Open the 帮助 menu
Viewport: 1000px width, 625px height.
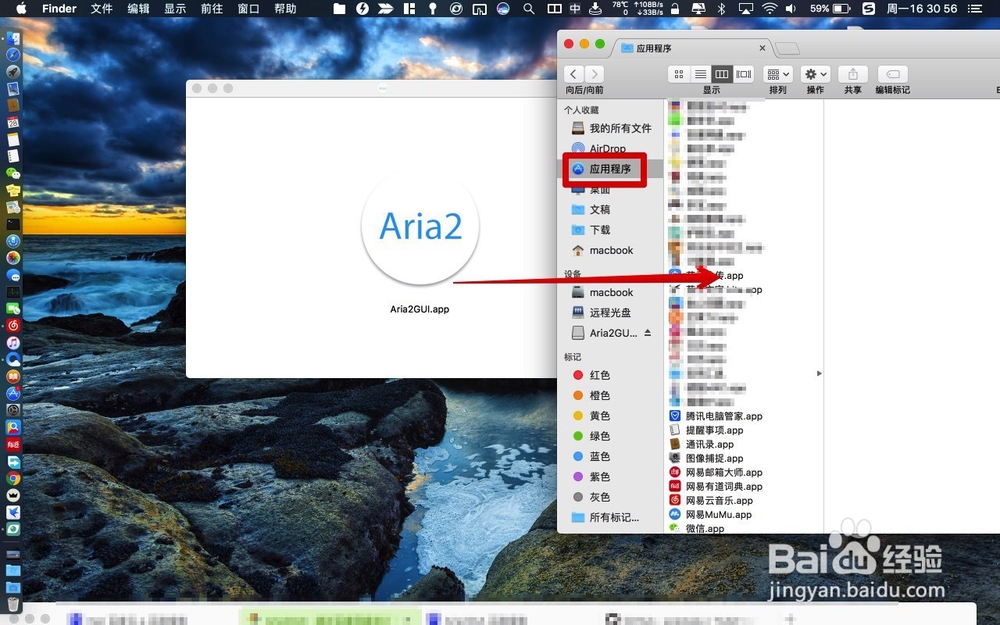pyautogui.click(x=285, y=8)
